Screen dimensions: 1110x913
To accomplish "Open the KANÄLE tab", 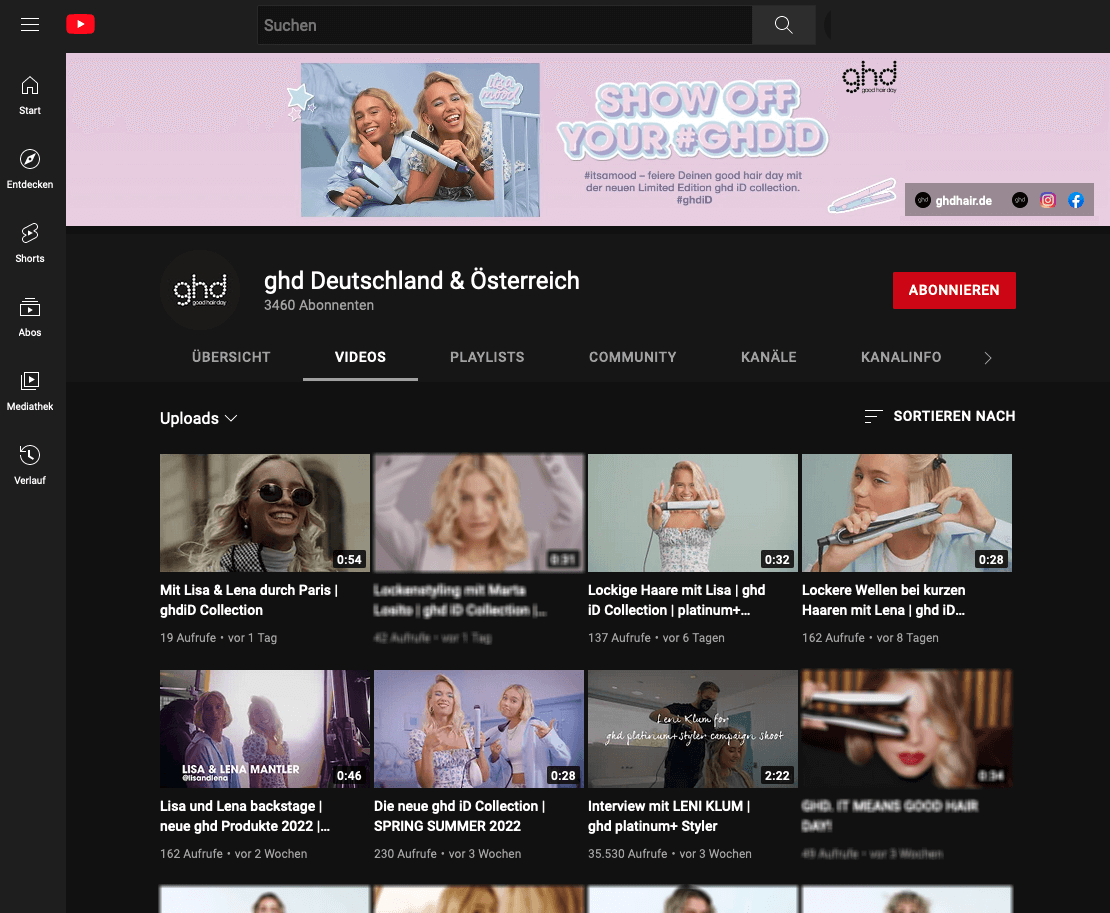I will pos(769,357).
